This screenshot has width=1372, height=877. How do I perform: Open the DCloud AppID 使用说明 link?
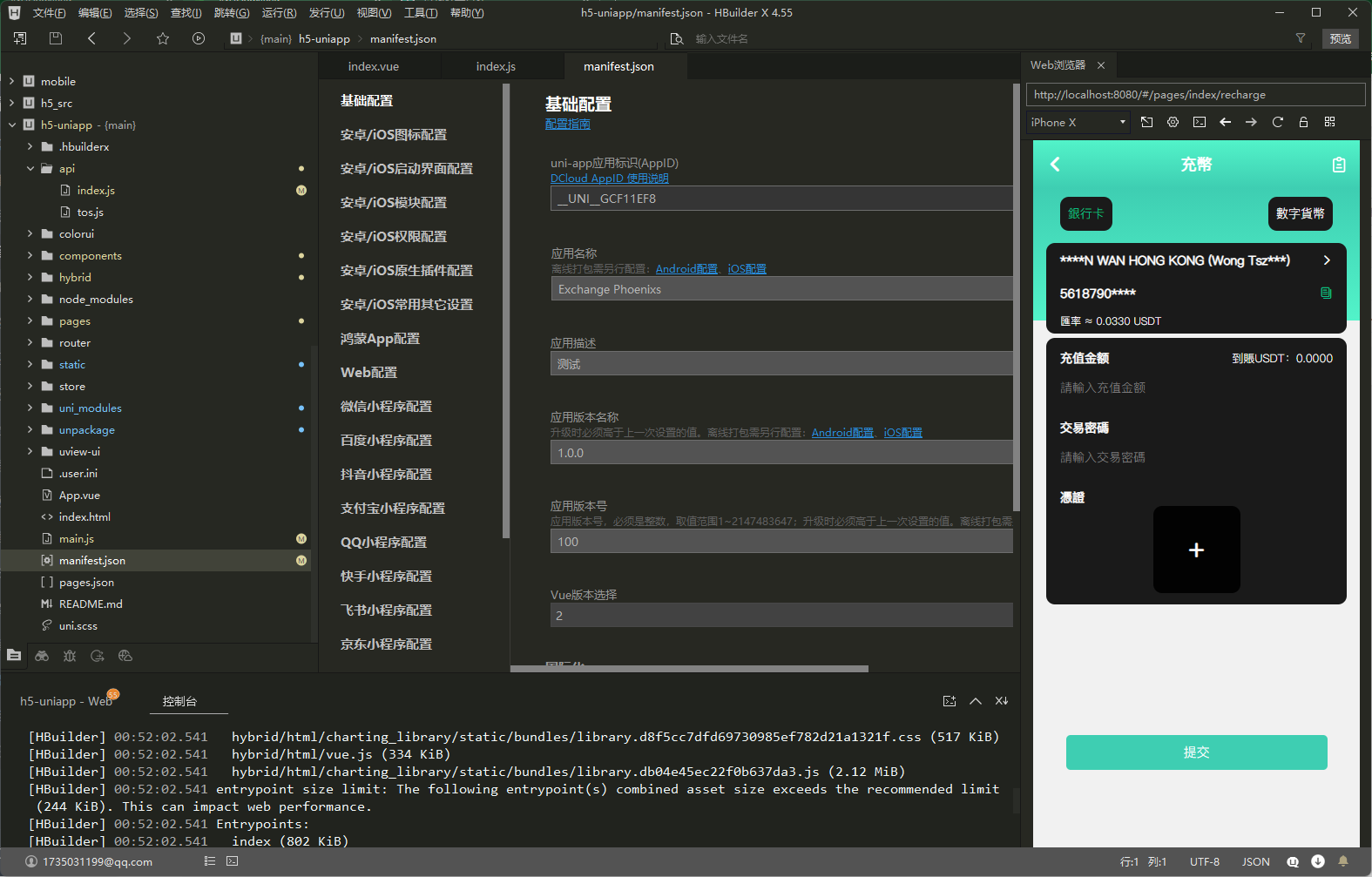(x=610, y=178)
